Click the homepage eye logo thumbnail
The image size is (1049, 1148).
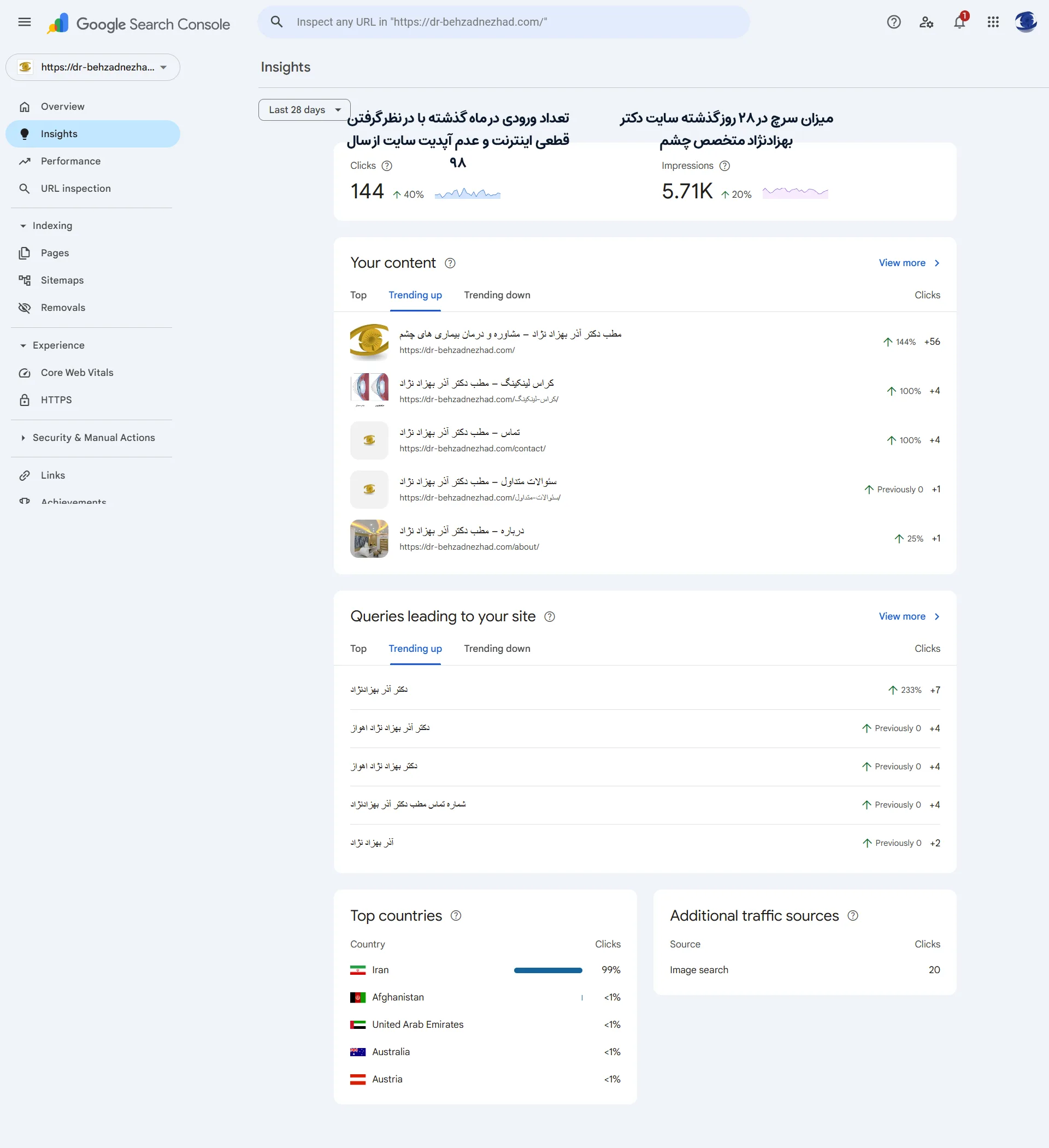[369, 342]
